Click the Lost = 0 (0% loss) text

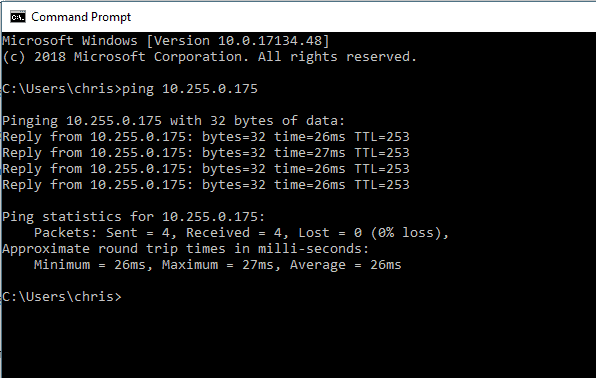pos(373,233)
